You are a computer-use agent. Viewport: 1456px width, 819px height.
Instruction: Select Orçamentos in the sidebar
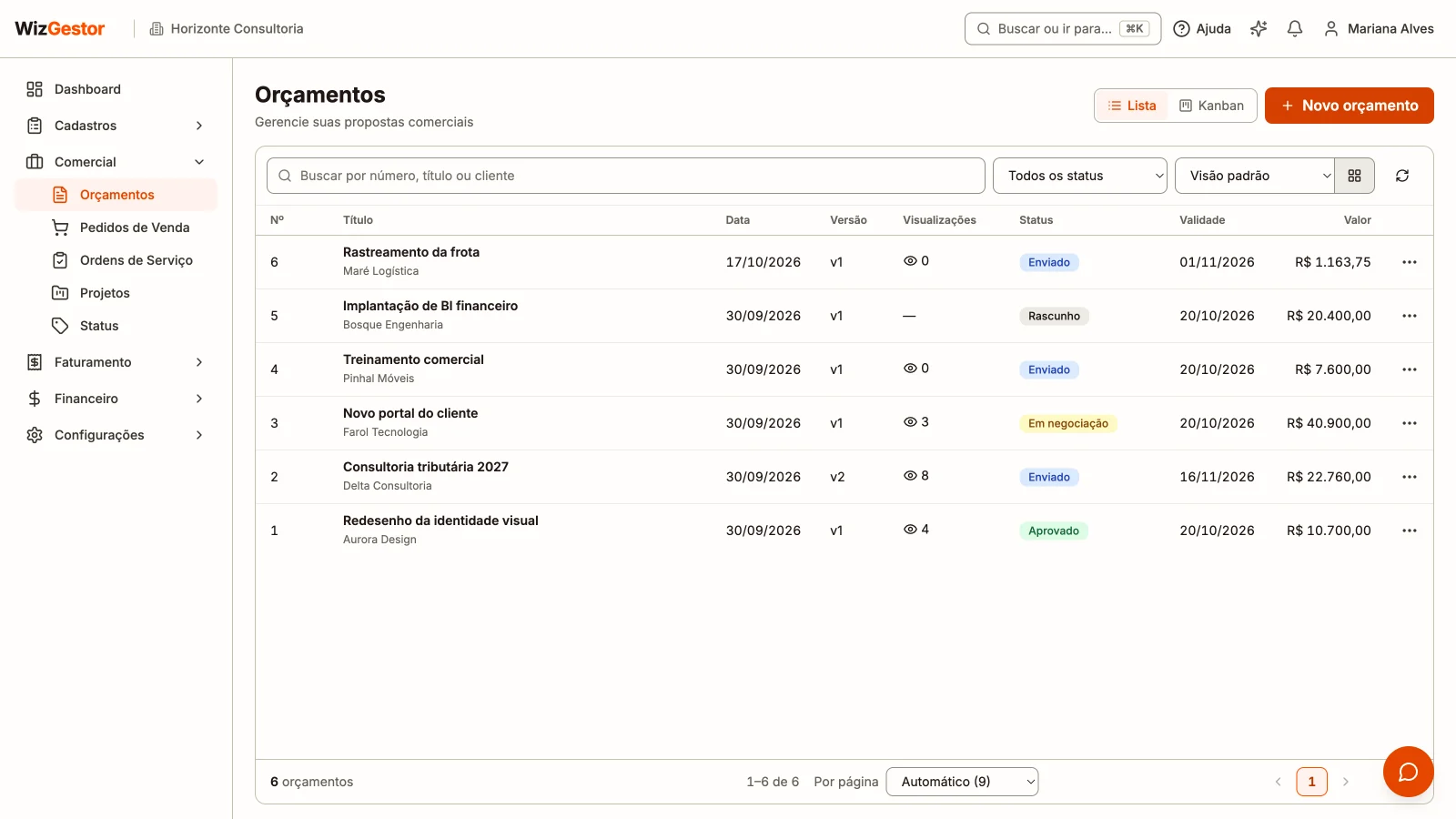point(116,195)
